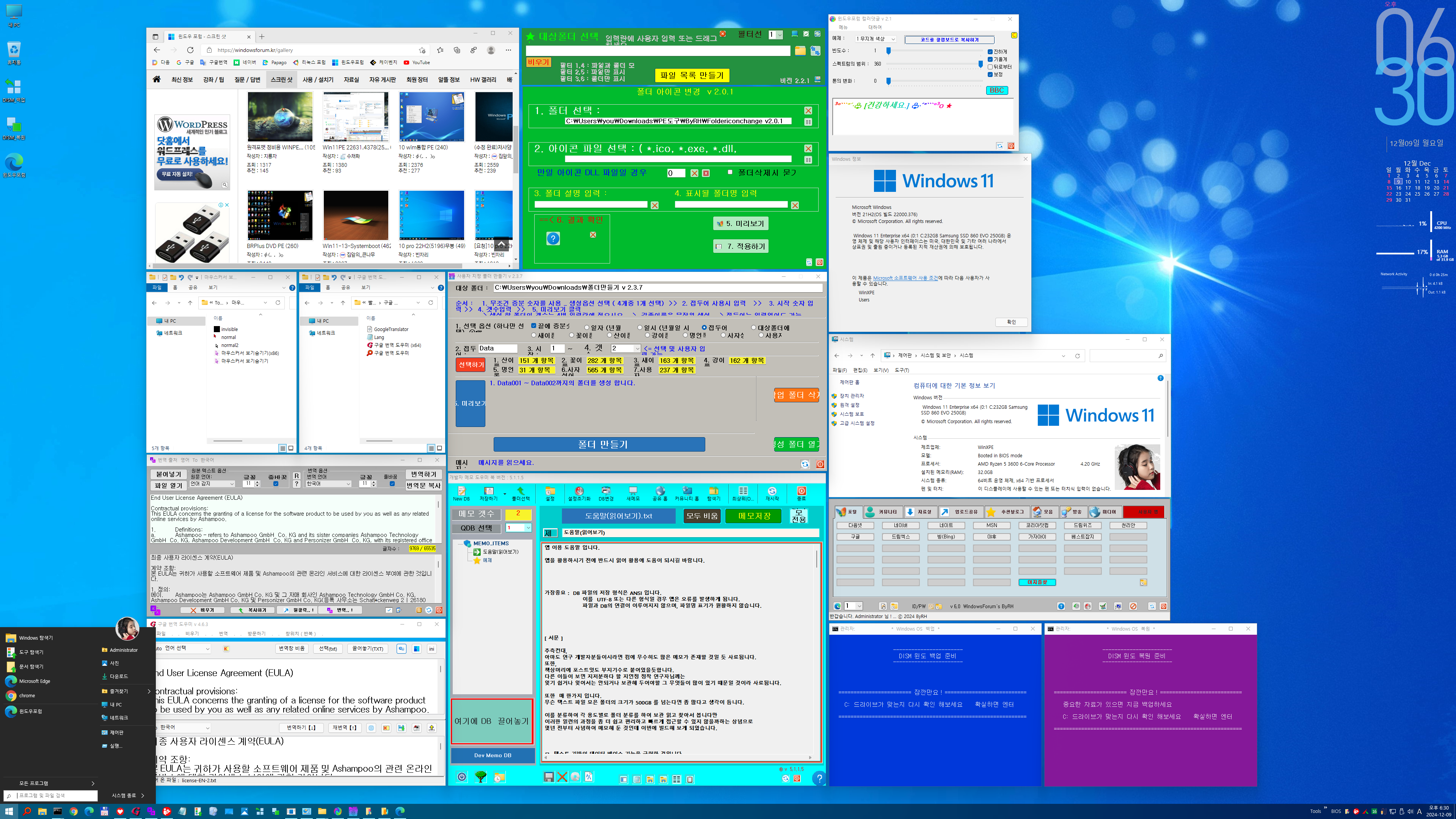1456x819 pixels.
Task: Open 보기 tab in 마우스커서 explorer window
Action: [212, 287]
